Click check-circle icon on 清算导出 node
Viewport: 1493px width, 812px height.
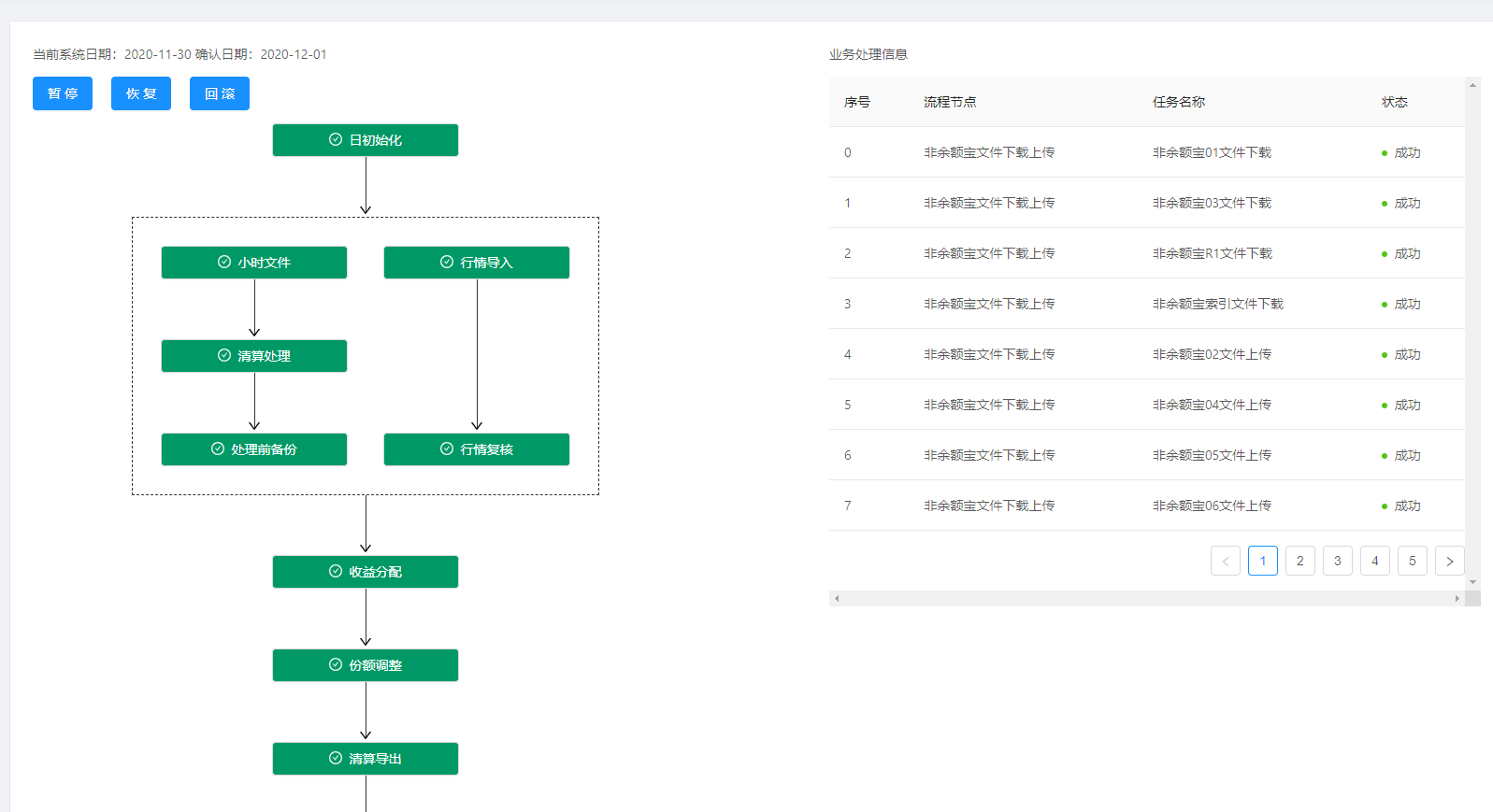tap(336, 758)
